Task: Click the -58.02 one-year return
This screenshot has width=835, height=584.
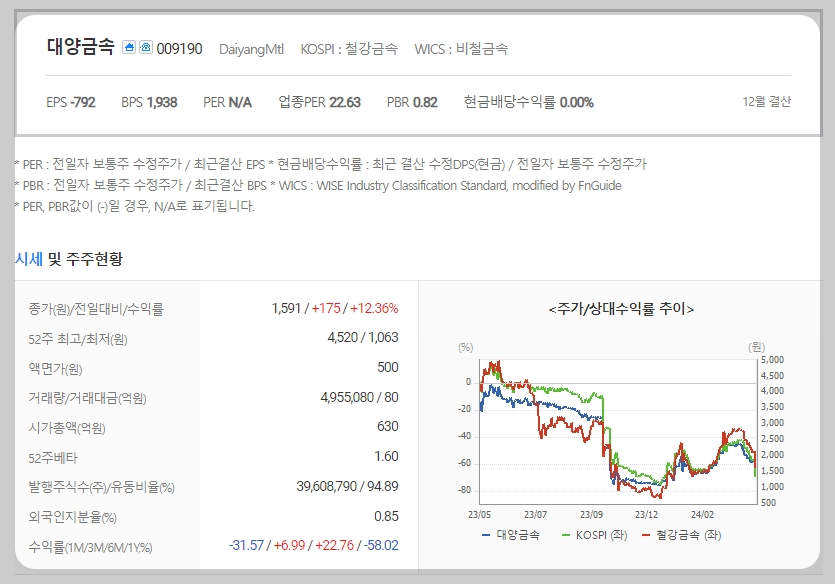Action: click(x=381, y=546)
